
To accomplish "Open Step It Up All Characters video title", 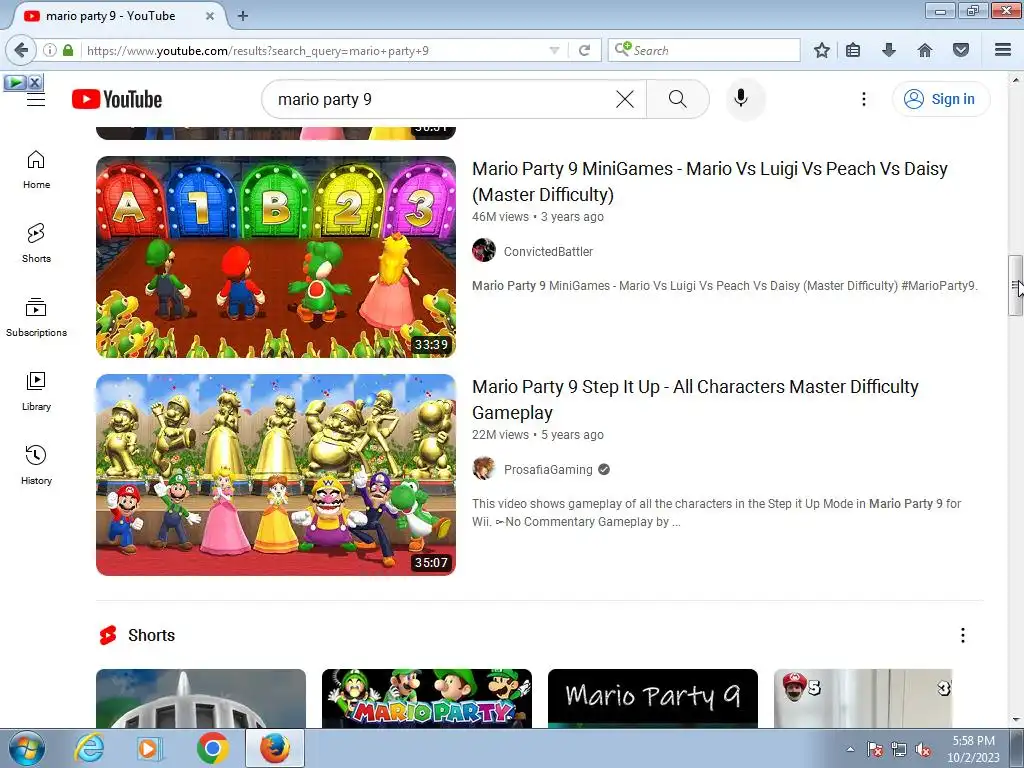I will [696, 400].
